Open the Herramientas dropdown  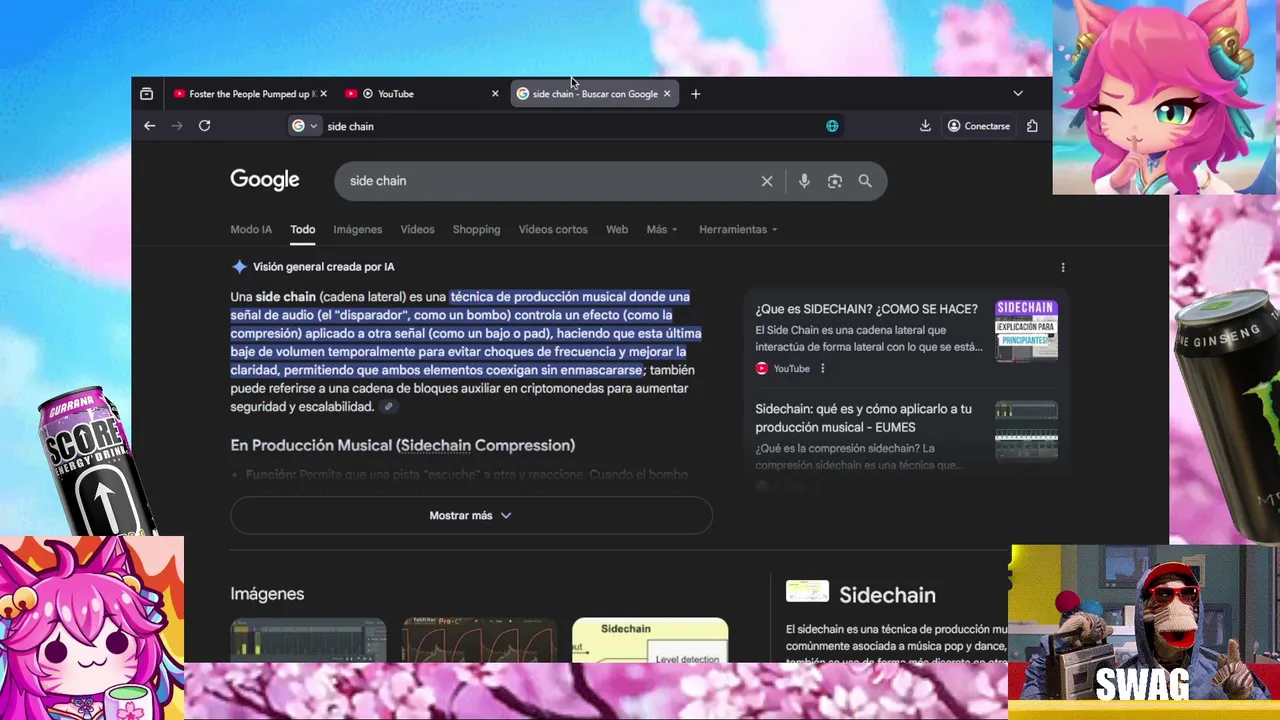pos(738,229)
